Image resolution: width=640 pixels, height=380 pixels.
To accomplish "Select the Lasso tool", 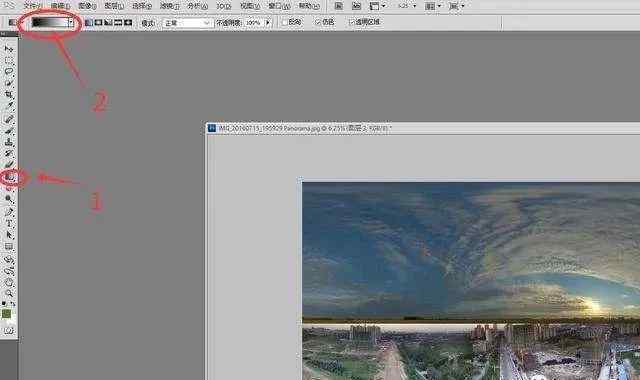I will 9,72.
